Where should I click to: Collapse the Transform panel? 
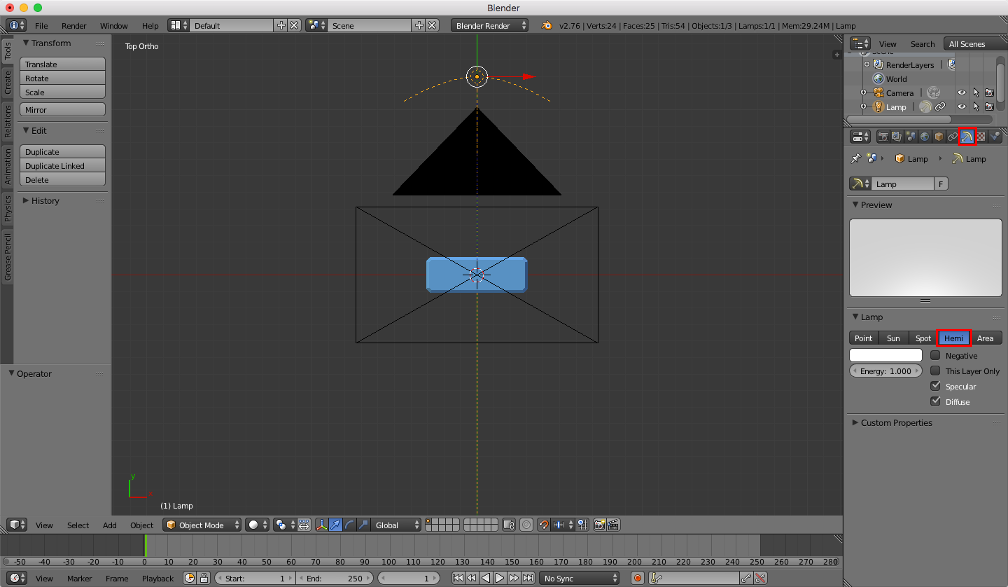(26, 43)
